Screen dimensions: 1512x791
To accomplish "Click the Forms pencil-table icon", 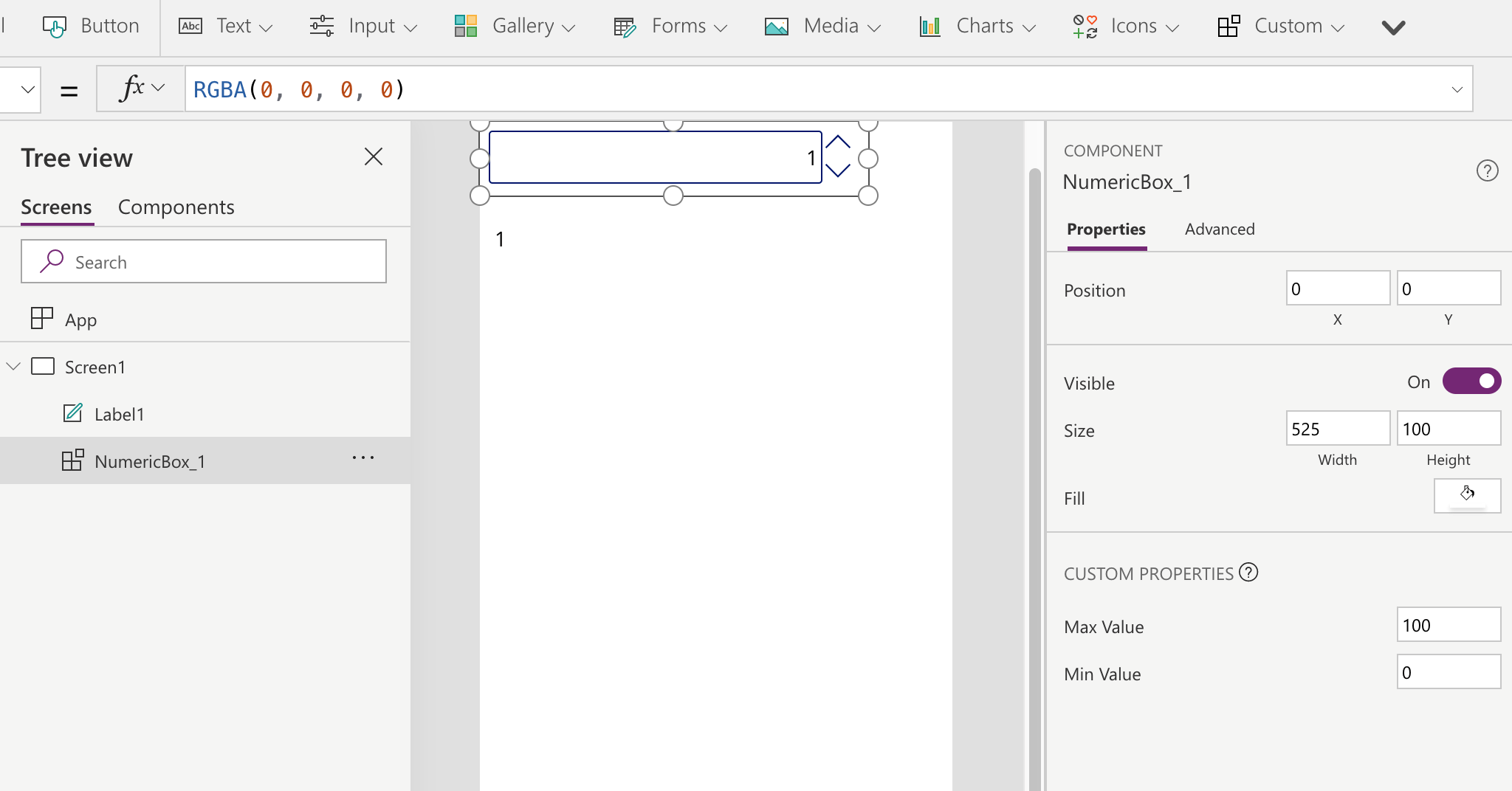I will click(625, 27).
